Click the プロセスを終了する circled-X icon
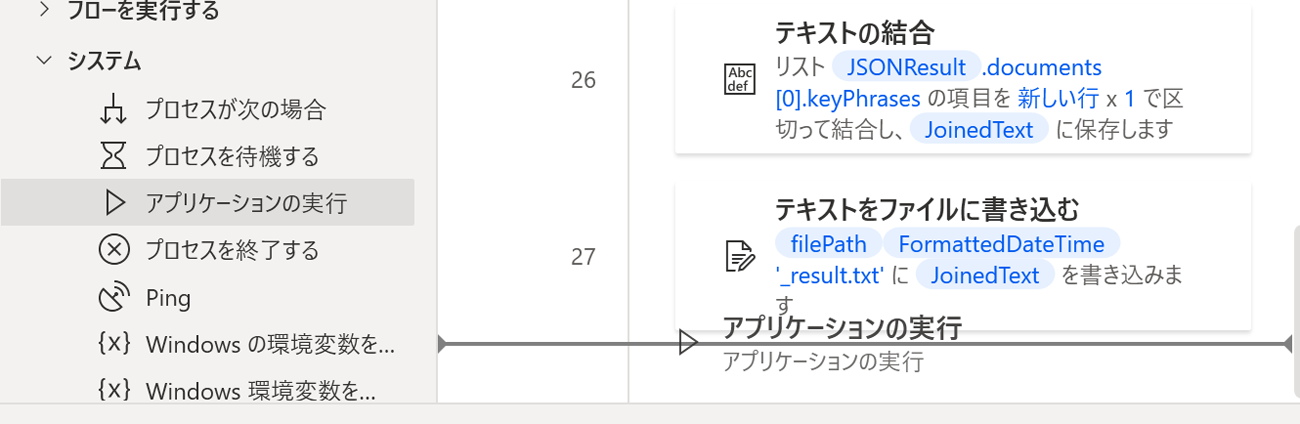1300x424 pixels. (114, 249)
